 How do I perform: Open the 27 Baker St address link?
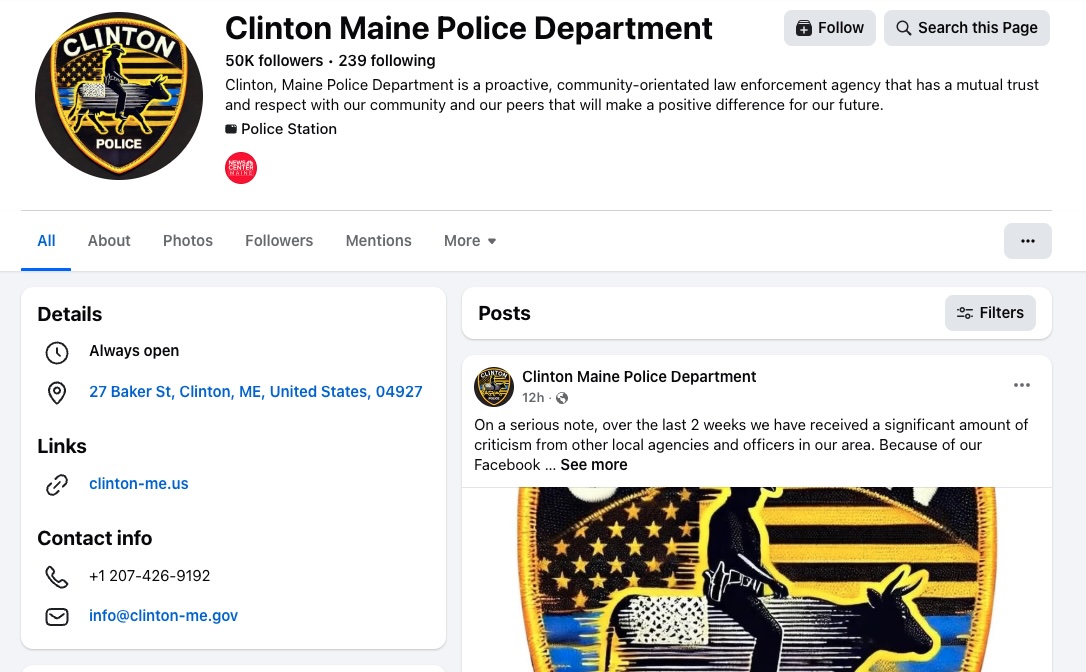pos(256,392)
